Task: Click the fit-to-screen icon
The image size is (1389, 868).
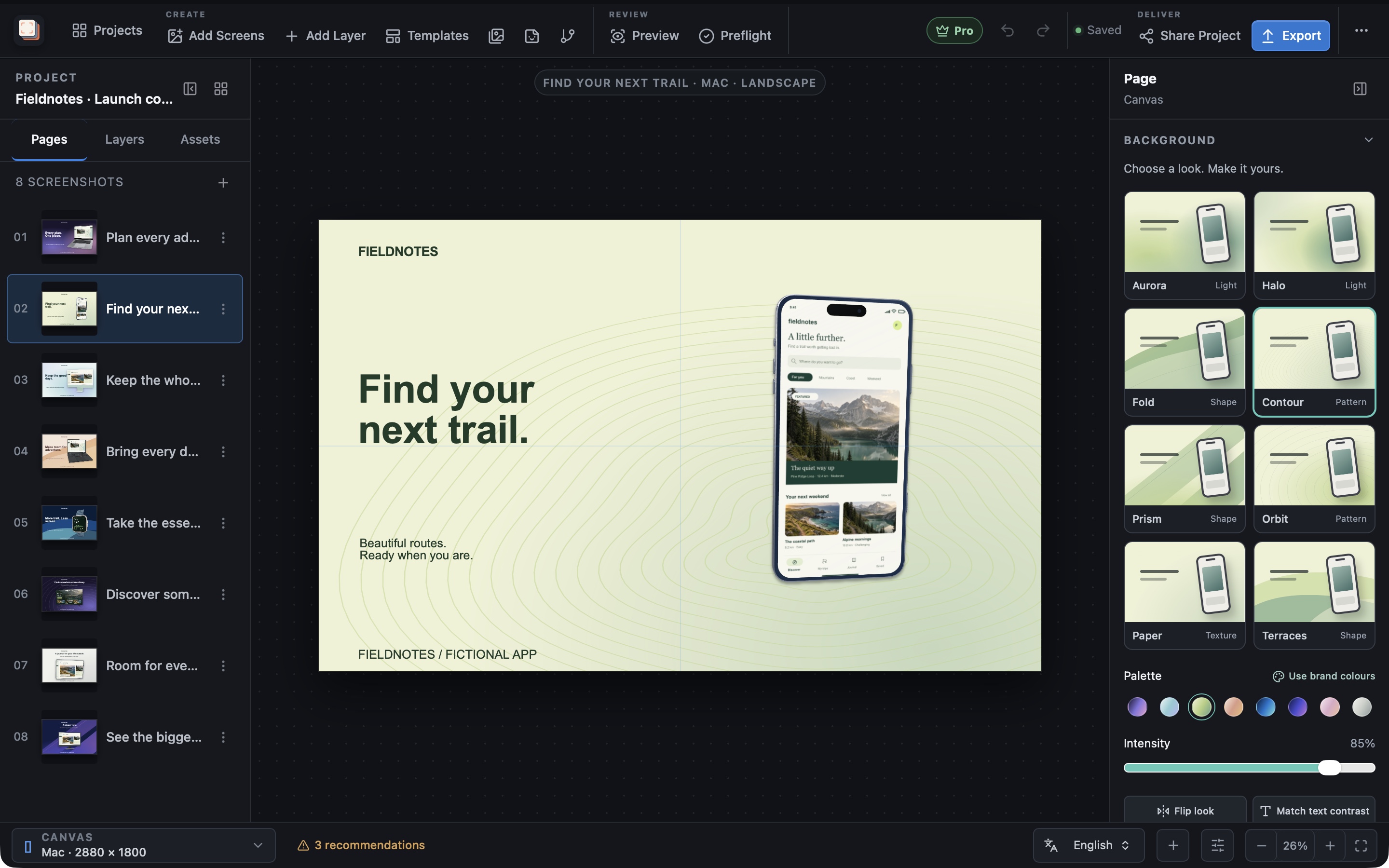Action: coord(1361,846)
